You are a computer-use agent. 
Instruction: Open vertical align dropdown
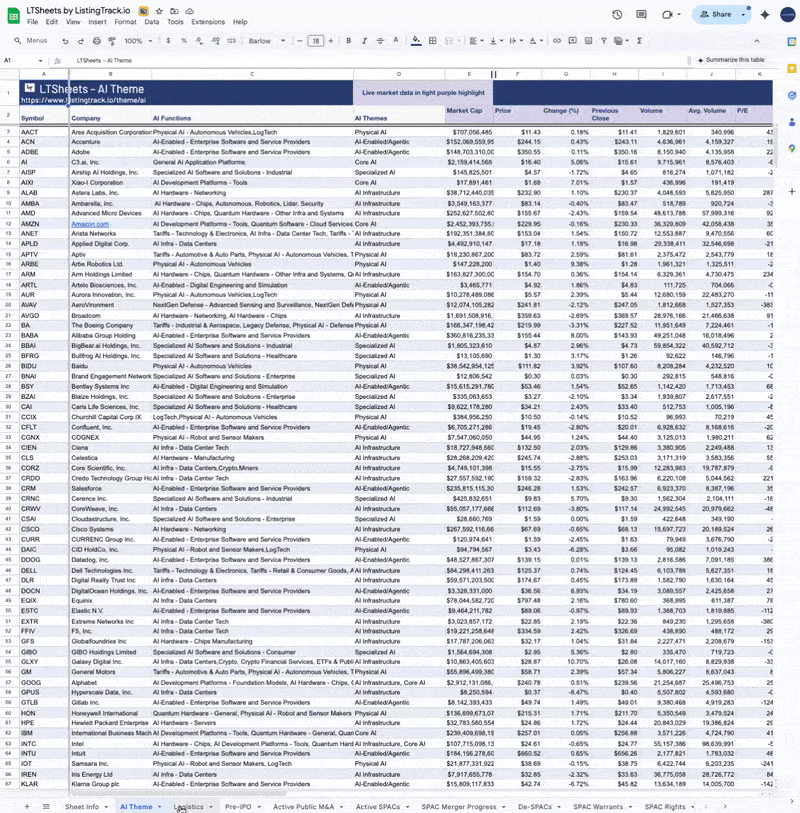[x=496, y=41]
